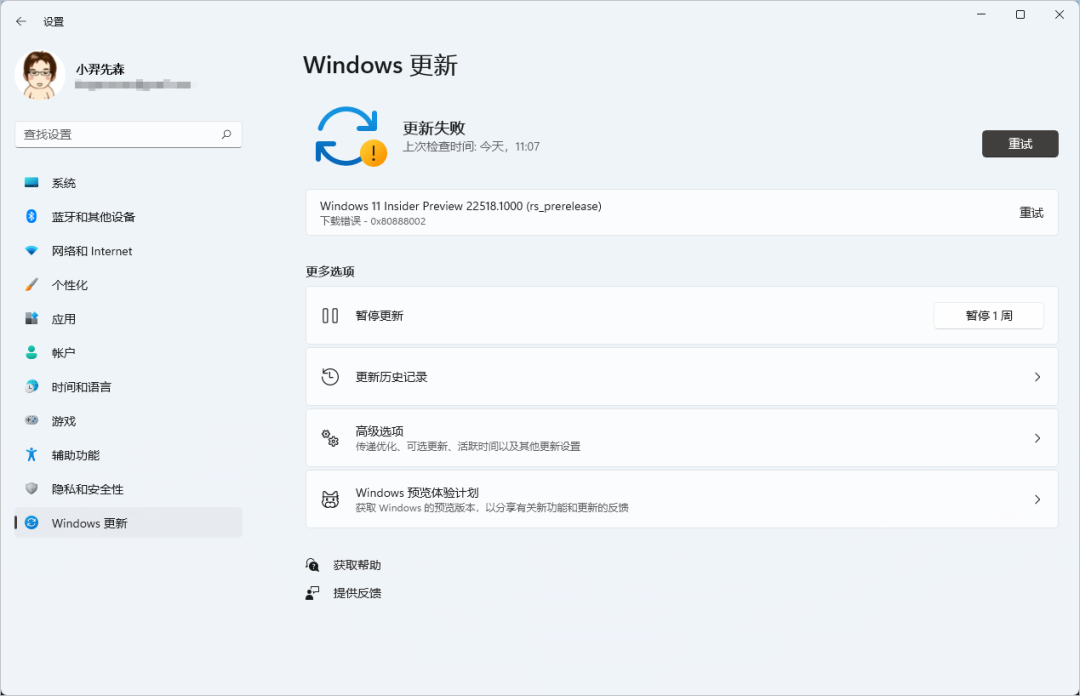Viewport: 1080px width, 696px height.
Task: Click the globe clock icon beside 时间和语言
Action: [x=32, y=387]
